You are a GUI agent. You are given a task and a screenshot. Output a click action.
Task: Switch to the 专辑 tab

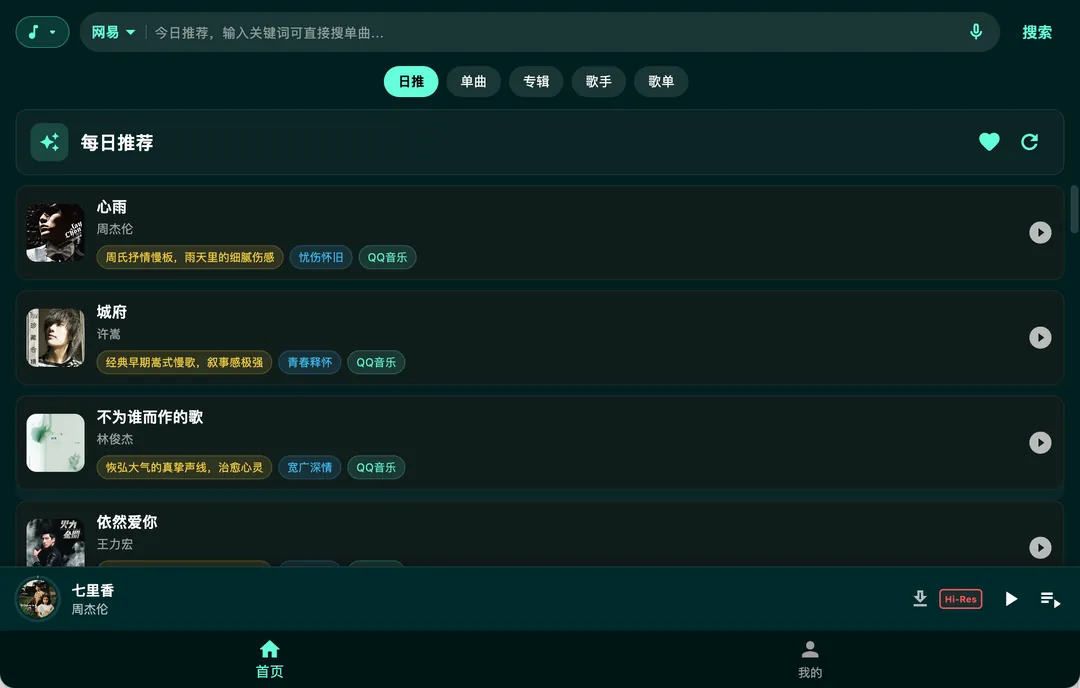pos(536,81)
